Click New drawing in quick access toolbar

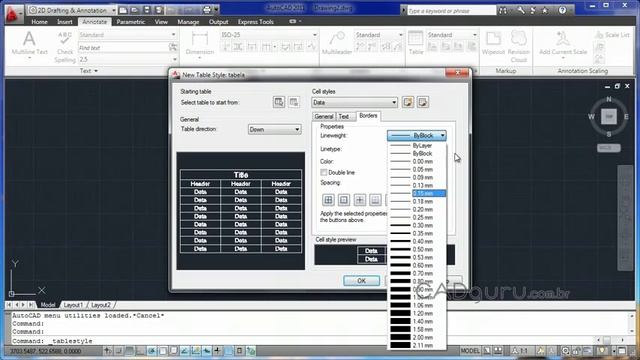[x=123, y=10]
